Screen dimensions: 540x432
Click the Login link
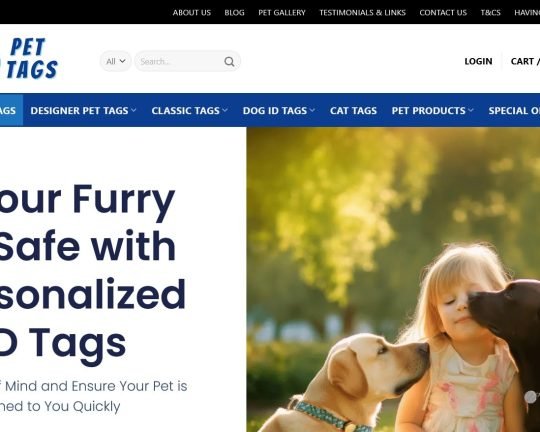[x=478, y=61]
